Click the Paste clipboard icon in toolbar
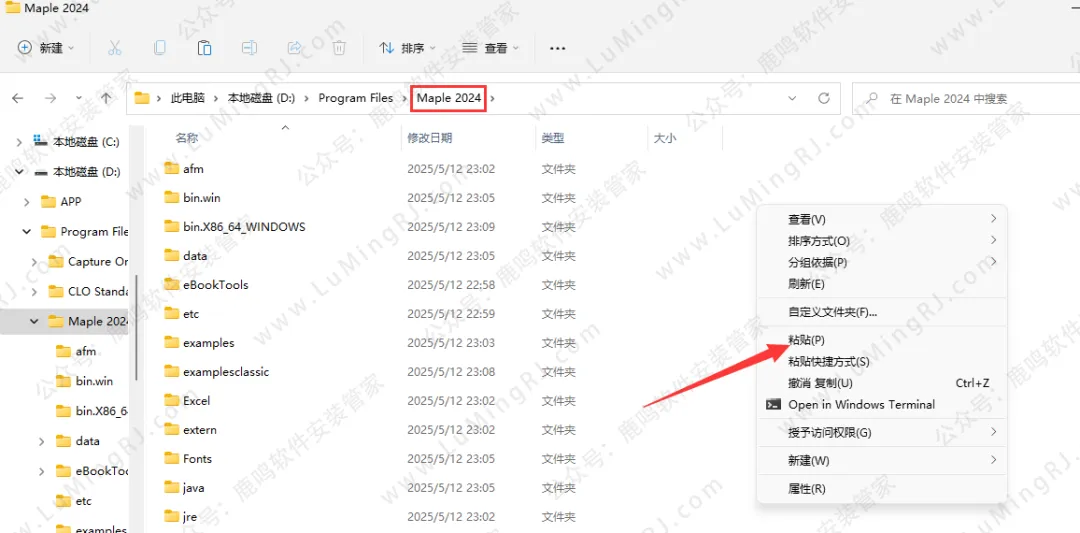 coord(204,48)
